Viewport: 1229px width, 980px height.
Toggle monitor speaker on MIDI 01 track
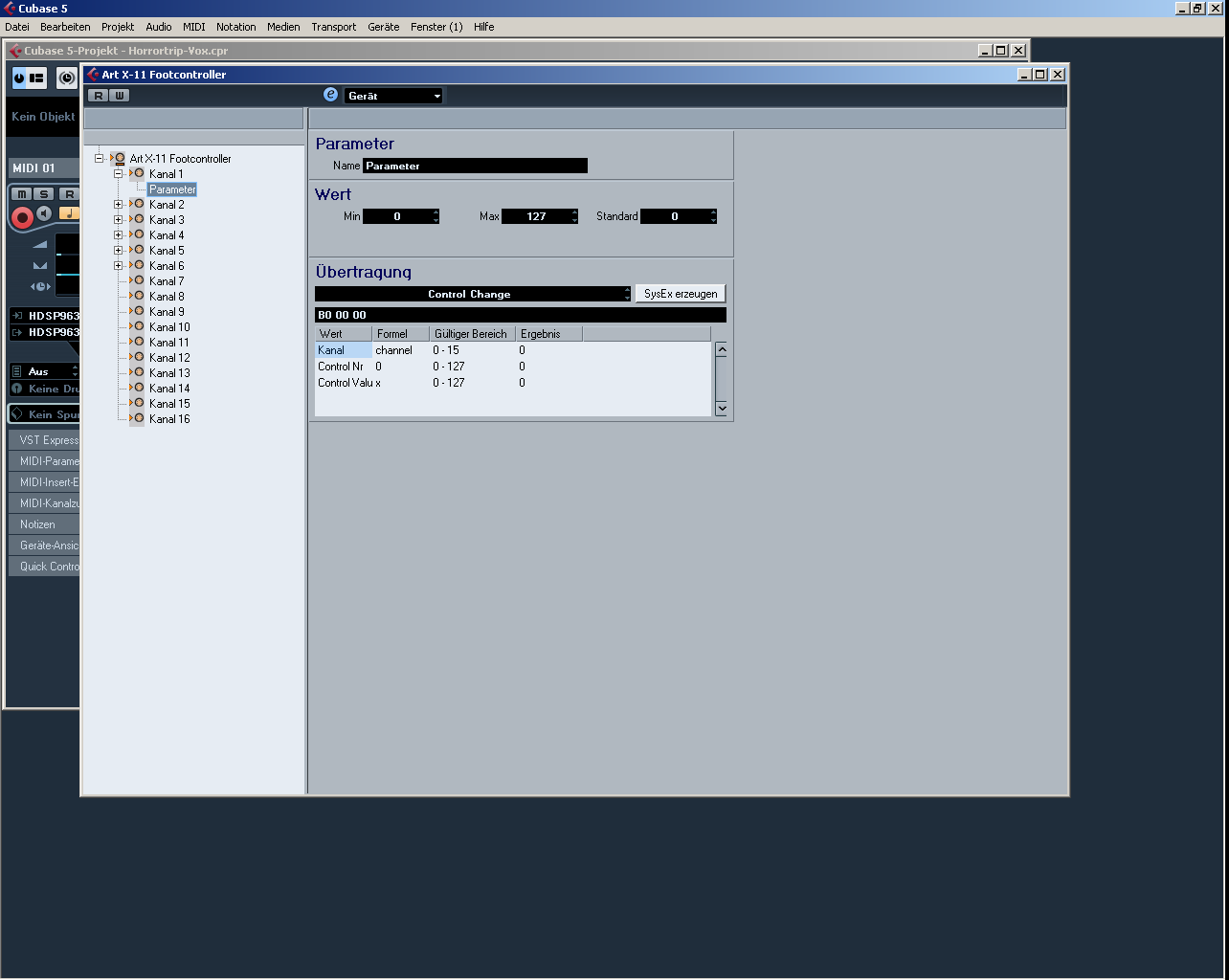pos(44,213)
